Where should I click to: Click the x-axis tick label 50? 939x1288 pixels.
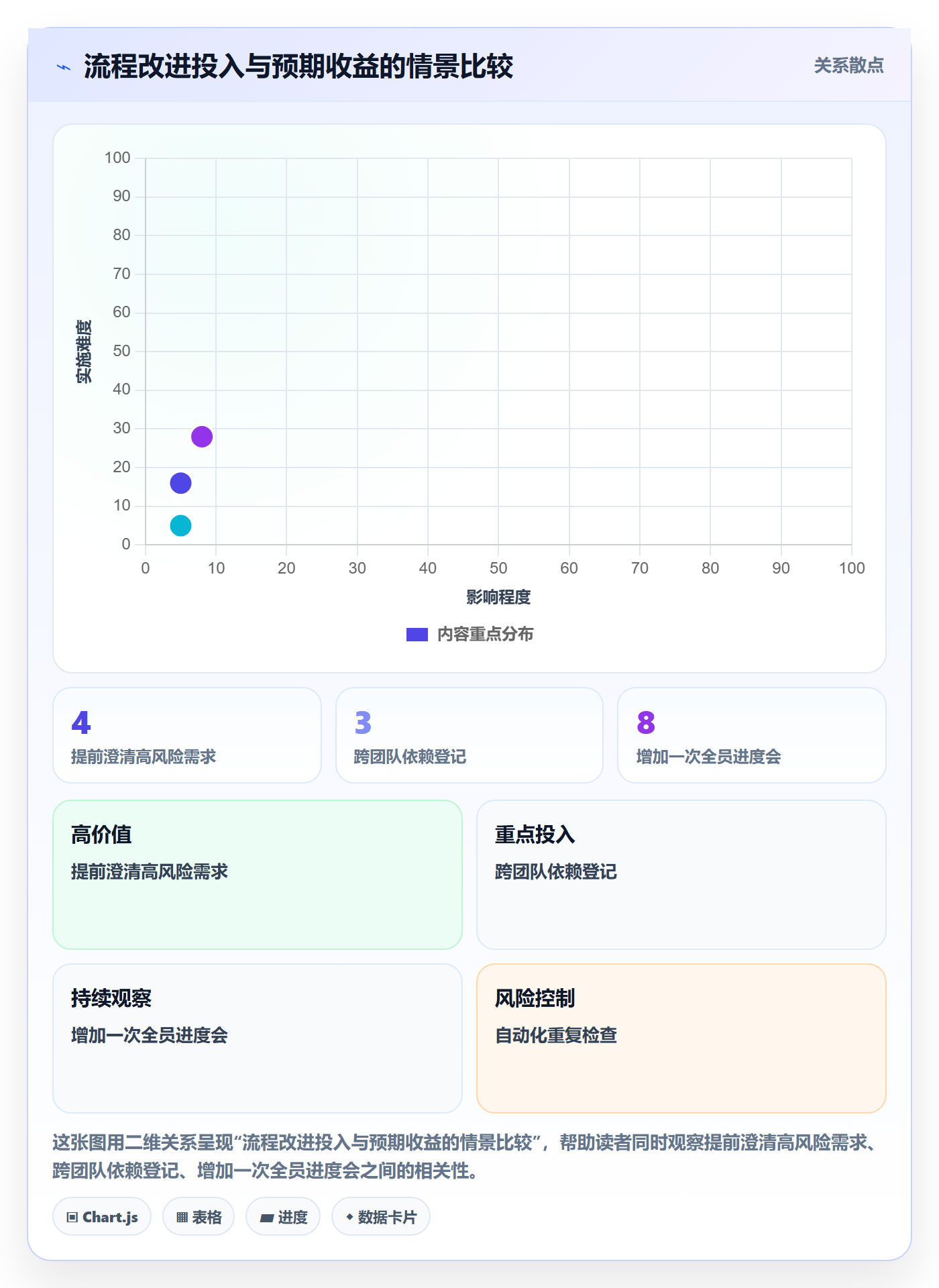coord(498,568)
